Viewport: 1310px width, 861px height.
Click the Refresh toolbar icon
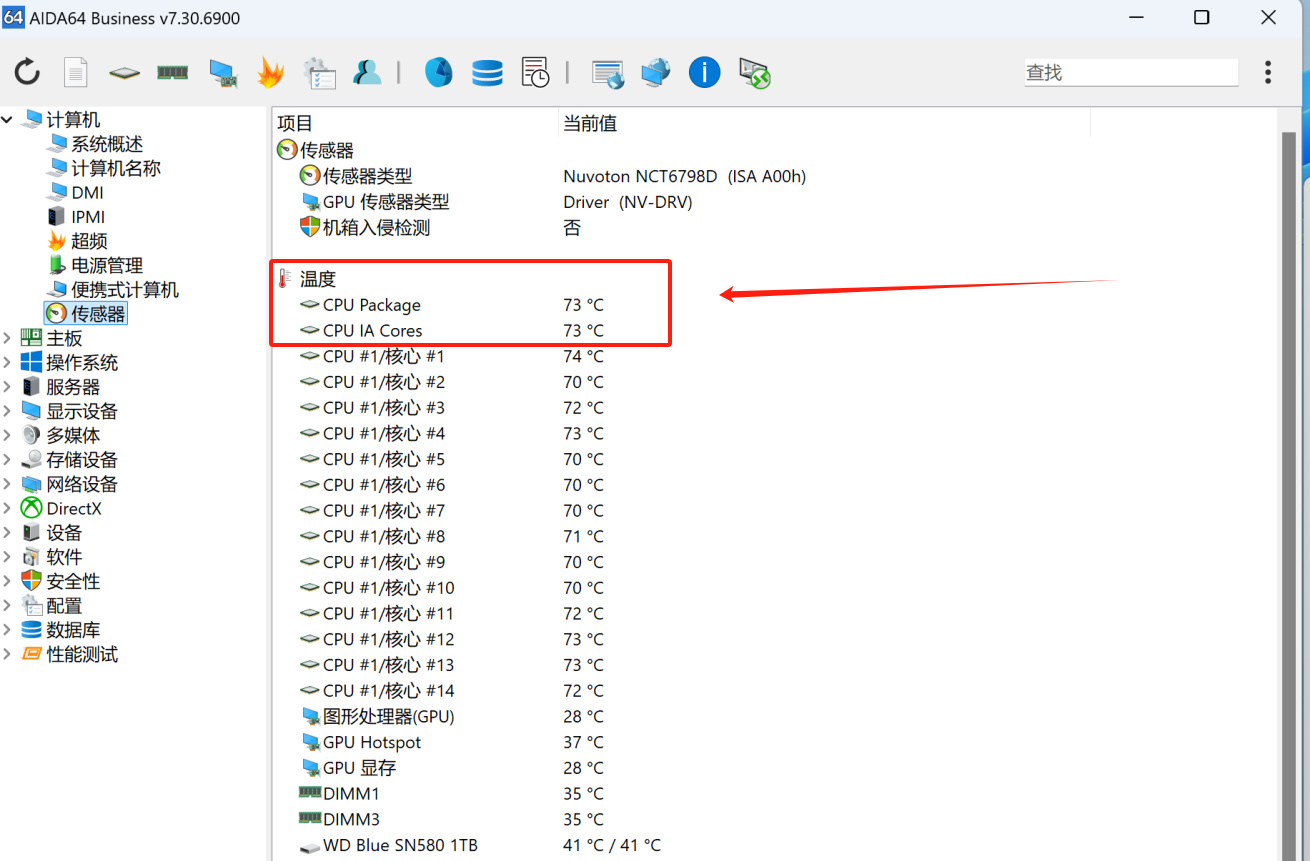pos(27,72)
